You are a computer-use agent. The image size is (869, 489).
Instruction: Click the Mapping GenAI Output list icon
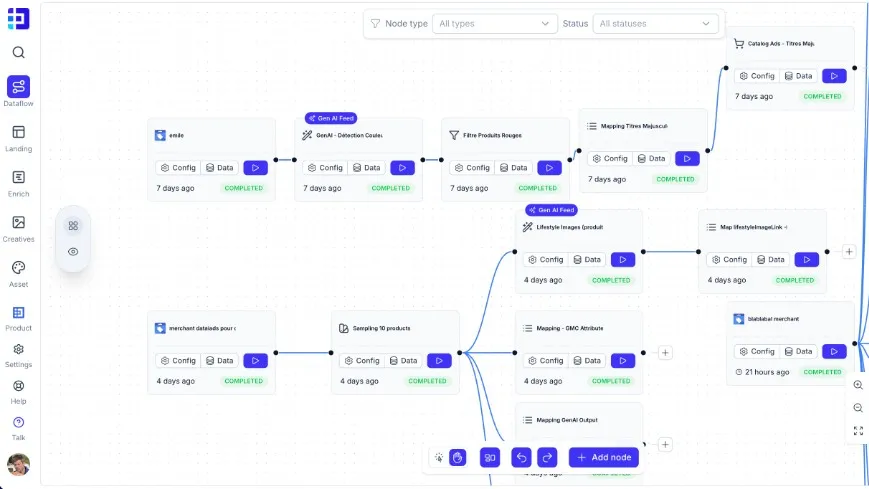click(528, 420)
